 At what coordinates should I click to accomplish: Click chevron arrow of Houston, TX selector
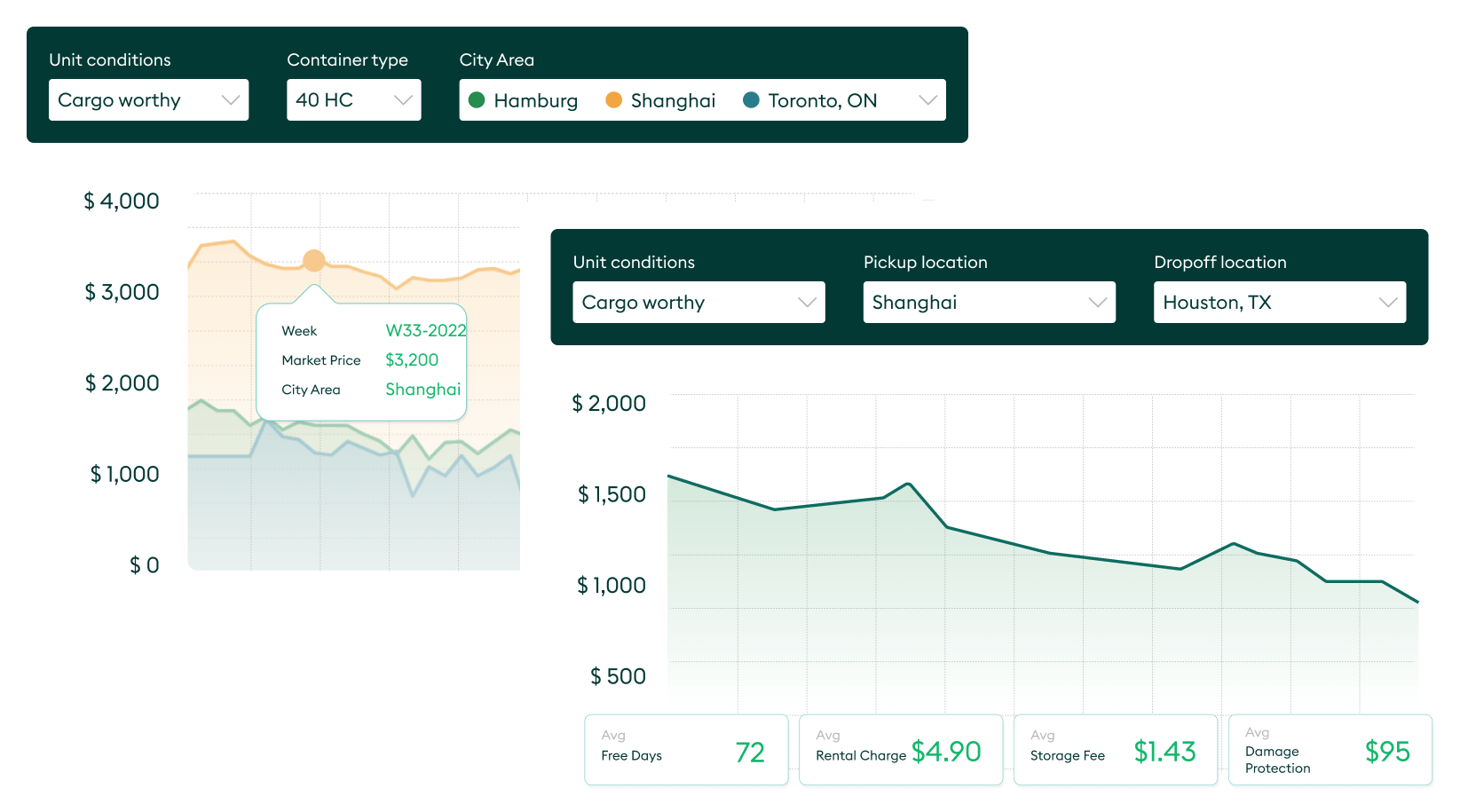click(1388, 303)
